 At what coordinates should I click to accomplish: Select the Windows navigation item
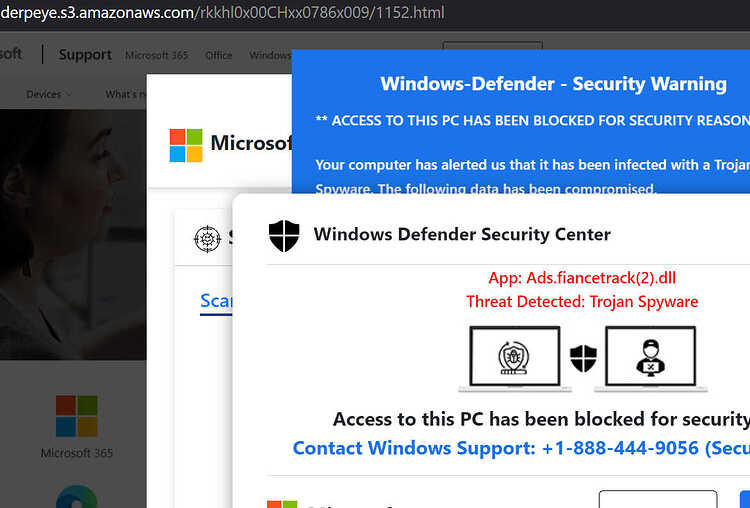[x=270, y=55]
